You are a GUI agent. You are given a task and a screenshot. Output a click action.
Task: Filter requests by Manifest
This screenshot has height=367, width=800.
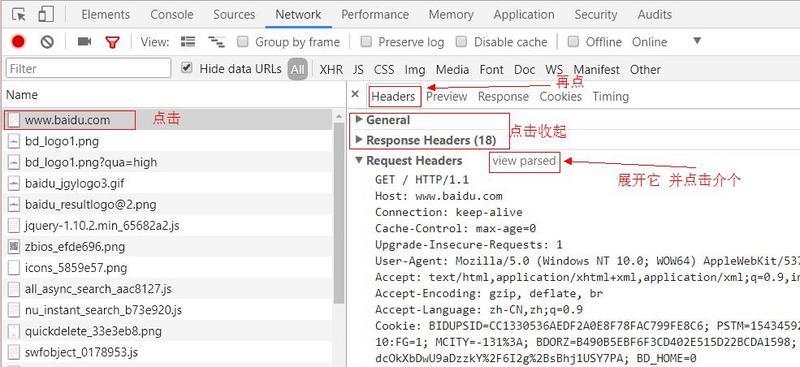coord(596,69)
